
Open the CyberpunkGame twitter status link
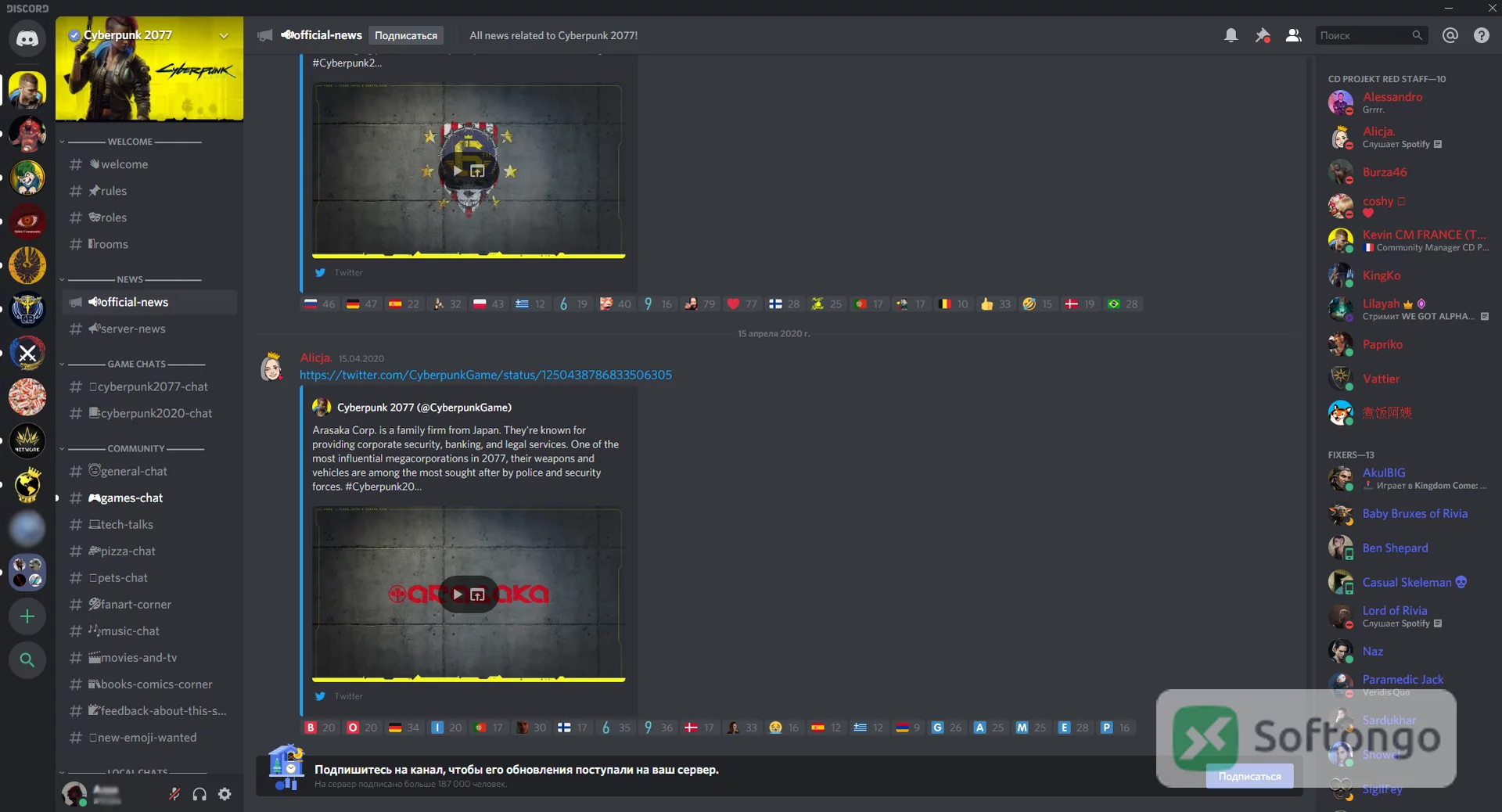tap(486, 375)
